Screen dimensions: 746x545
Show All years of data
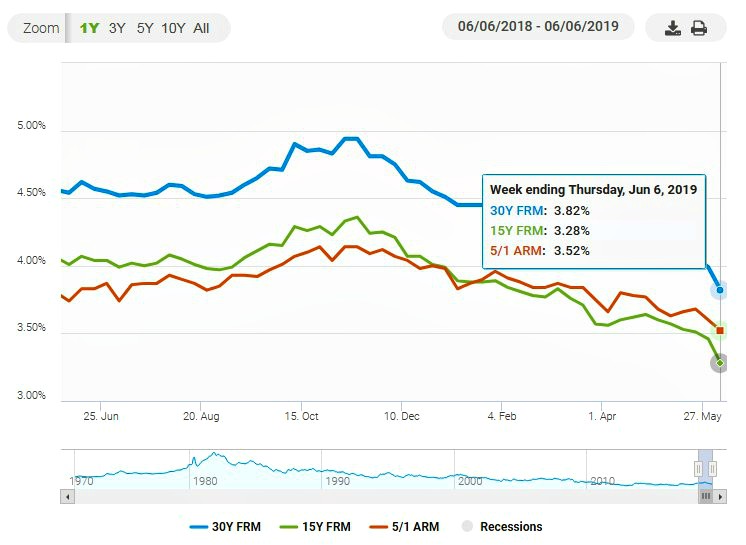(x=201, y=28)
